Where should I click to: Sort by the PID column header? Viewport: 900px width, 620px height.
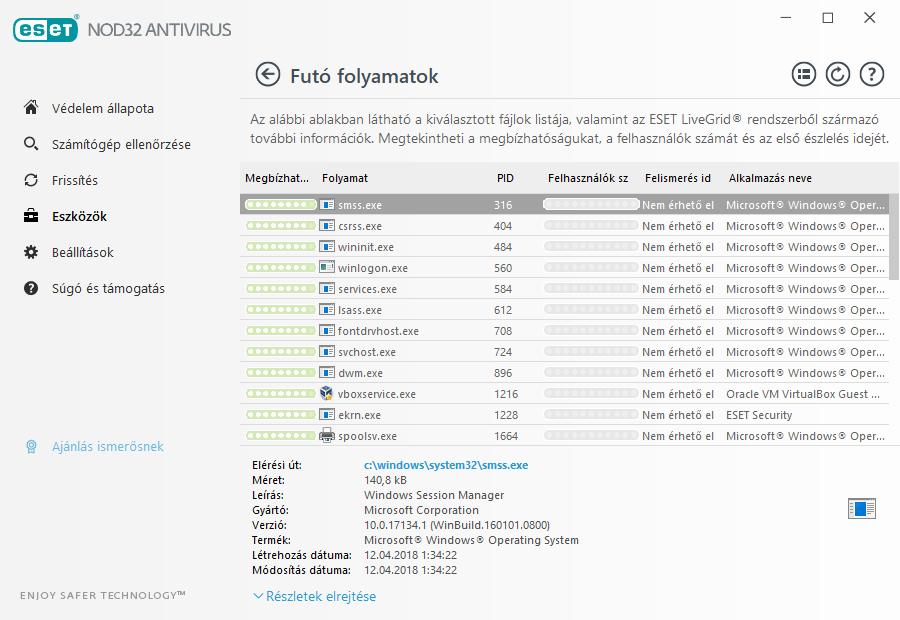click(x=505, y=178)
